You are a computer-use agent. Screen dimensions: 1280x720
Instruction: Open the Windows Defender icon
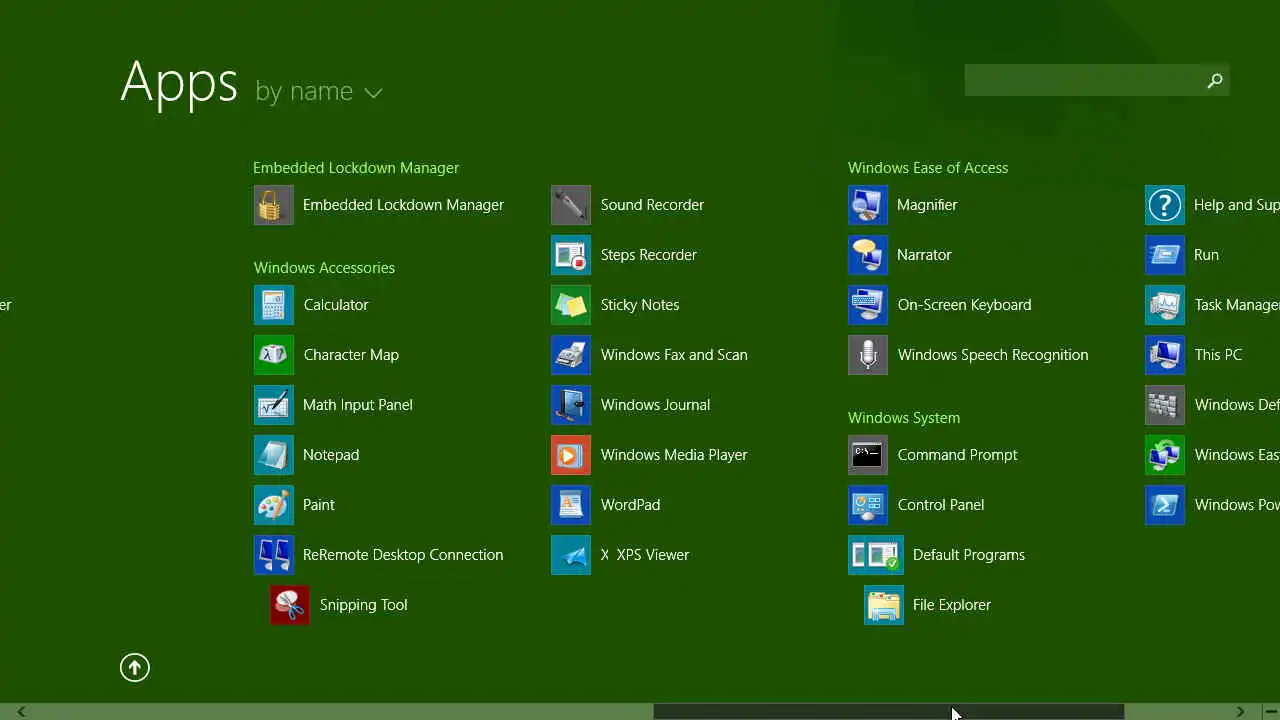click(1165, 405)
